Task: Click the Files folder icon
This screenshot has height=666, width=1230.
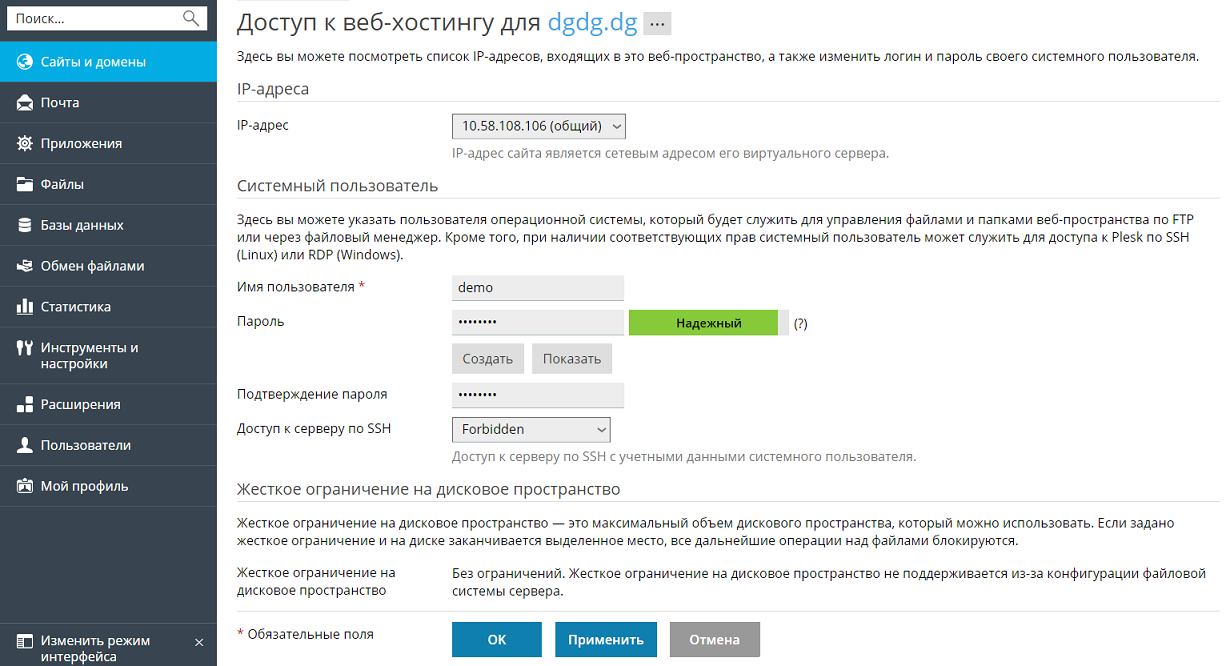Action: click(25, 185)
